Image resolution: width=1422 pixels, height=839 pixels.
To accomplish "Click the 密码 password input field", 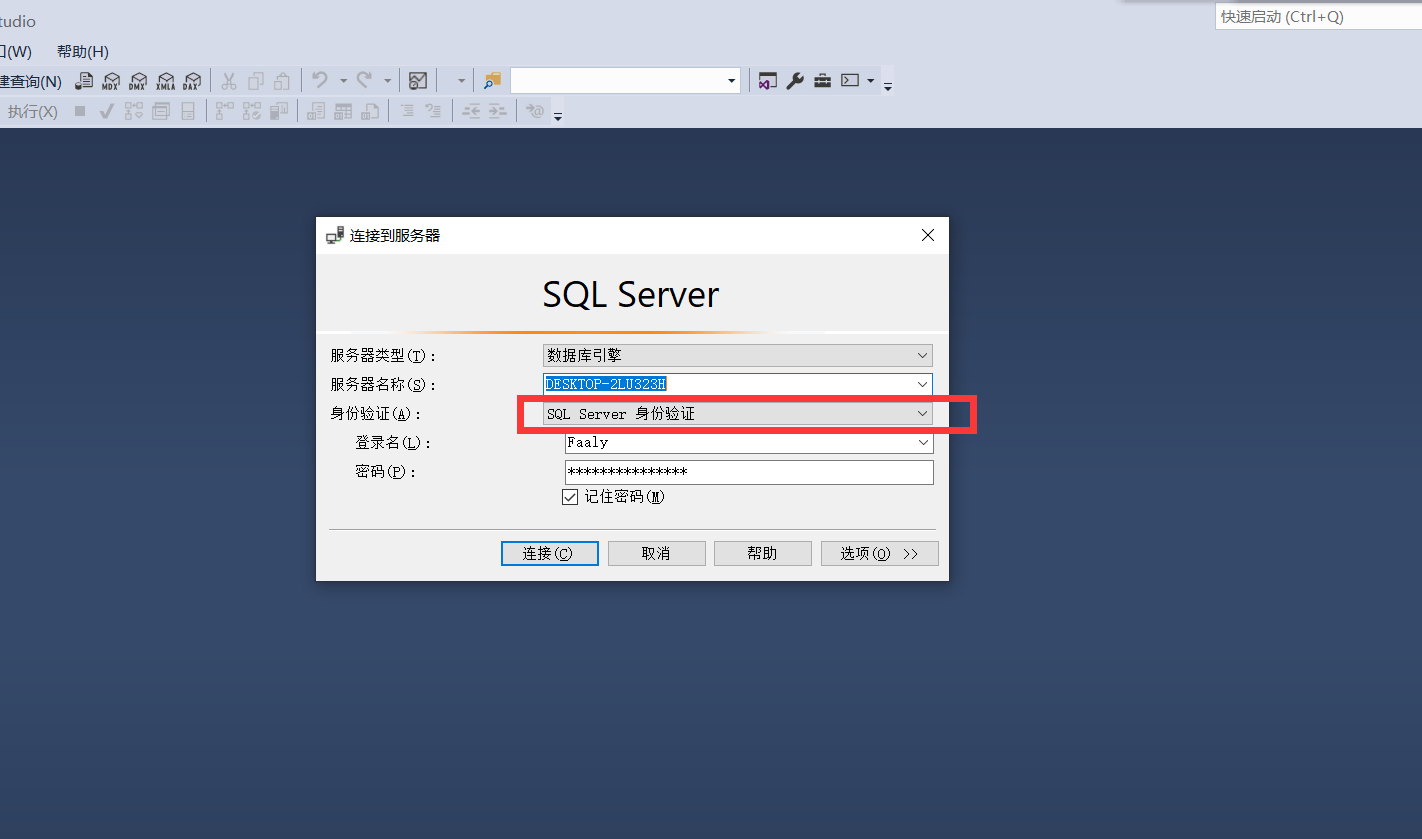I will pos(748,471).
